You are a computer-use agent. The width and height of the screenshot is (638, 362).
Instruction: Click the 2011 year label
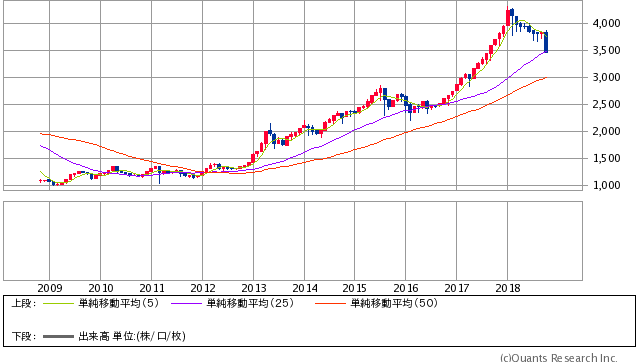(151, 288)
